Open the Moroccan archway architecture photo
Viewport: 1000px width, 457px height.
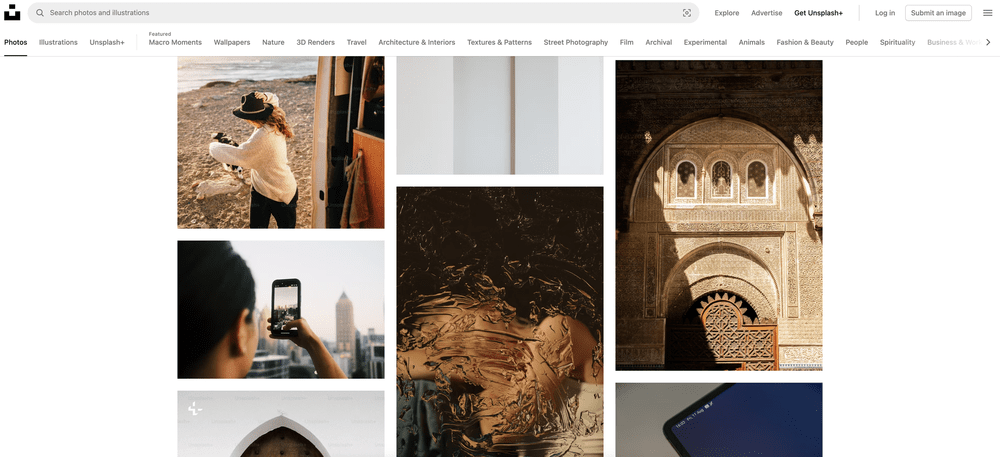click(x=719, y=215)
